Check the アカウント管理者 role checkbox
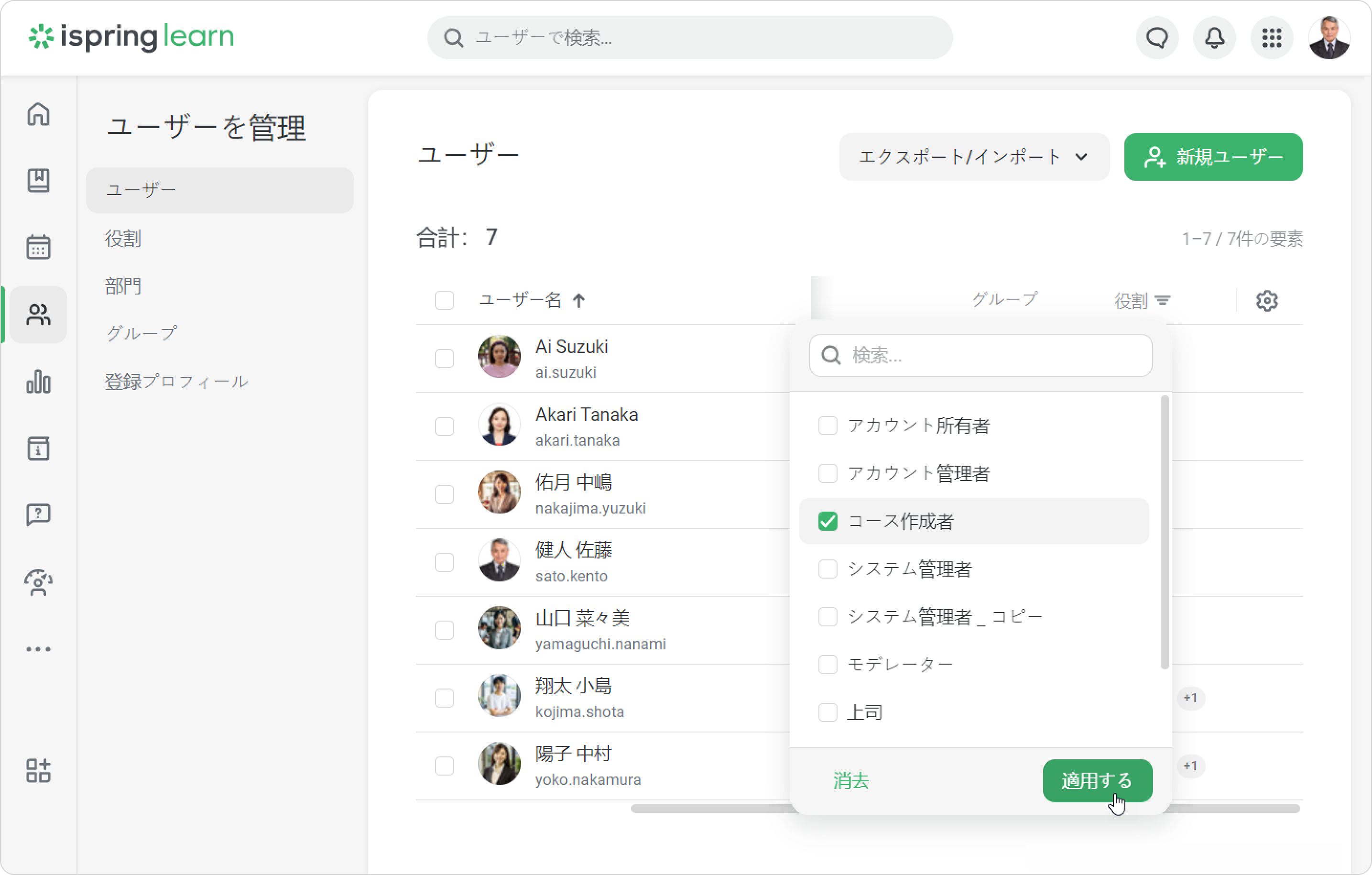The width and height of the screenshot is (1372, 875). 828,473
